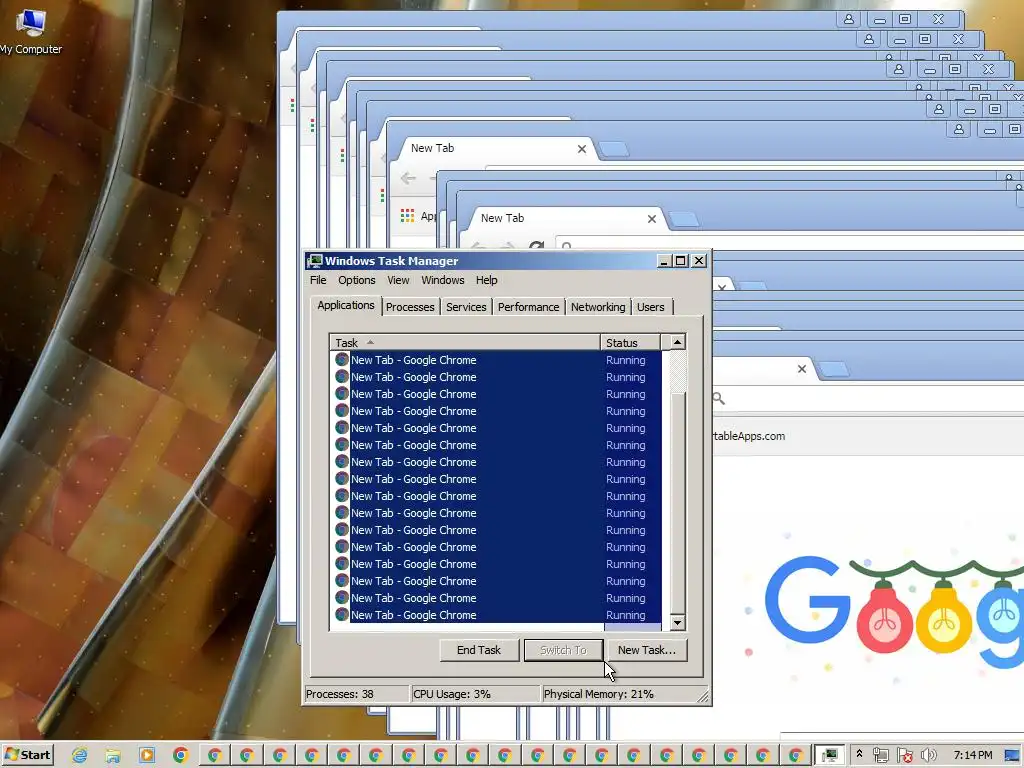This screenshot has width=1024, height=768.
Task: Click the Physical Memory: 21% status text
Action: pyautogui.click(x=598, y=694)
